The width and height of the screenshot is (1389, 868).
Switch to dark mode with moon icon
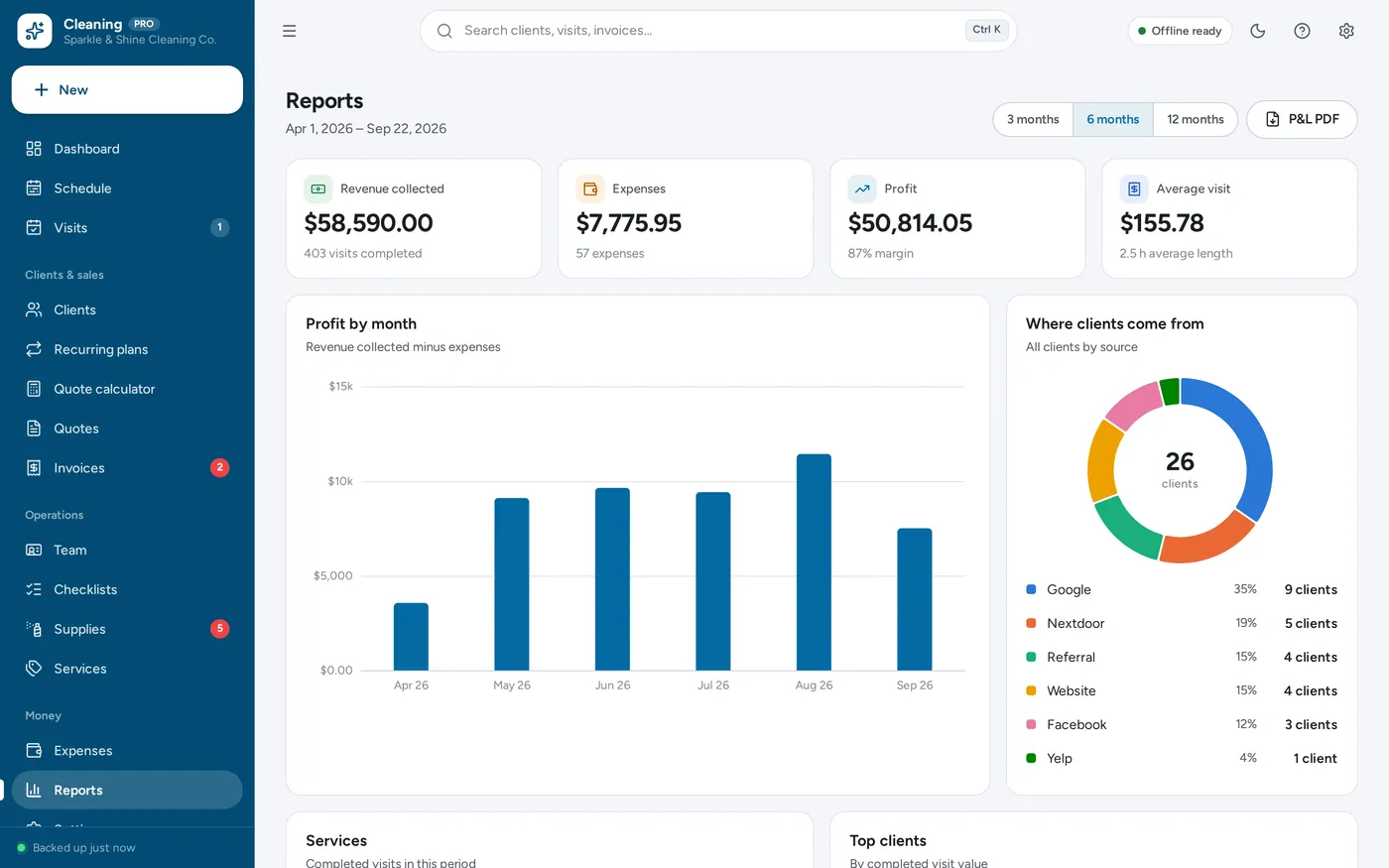pyautogui.click(x=1258, y=31)
